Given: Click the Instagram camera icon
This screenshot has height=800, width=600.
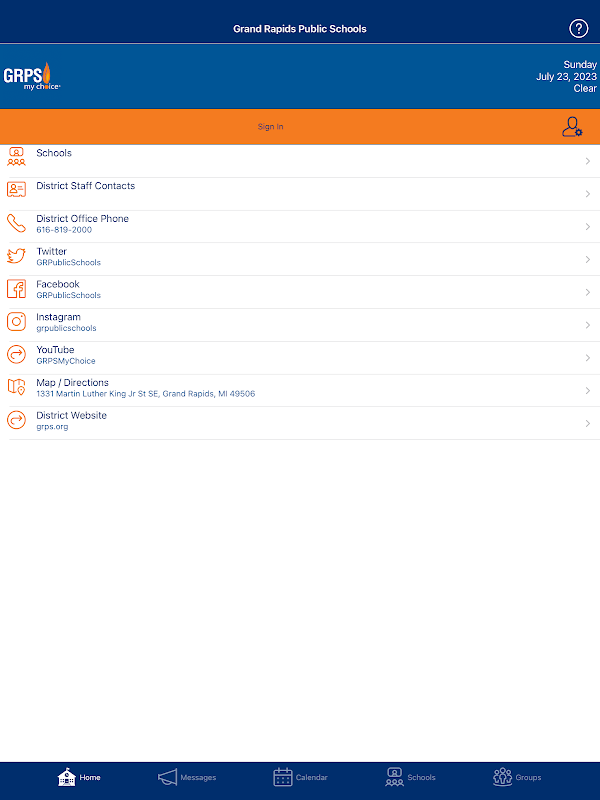Looking at the screenshot, I should coord(16,321).
